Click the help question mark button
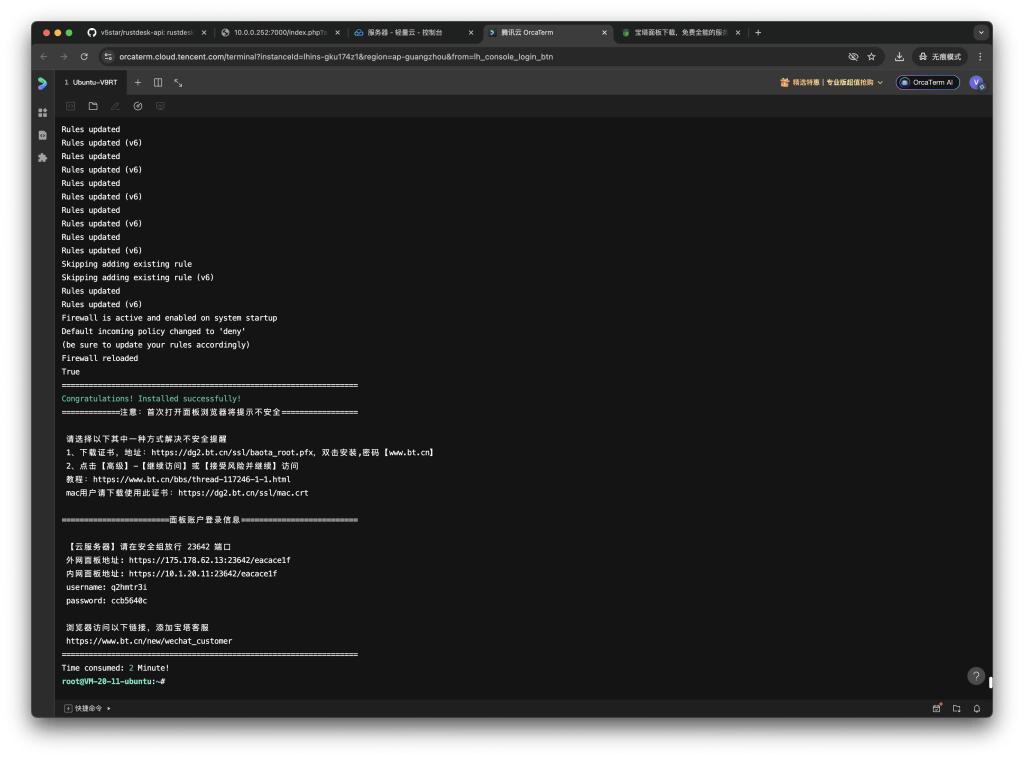This screenshot has height=759, width=1024. (976, 676)
